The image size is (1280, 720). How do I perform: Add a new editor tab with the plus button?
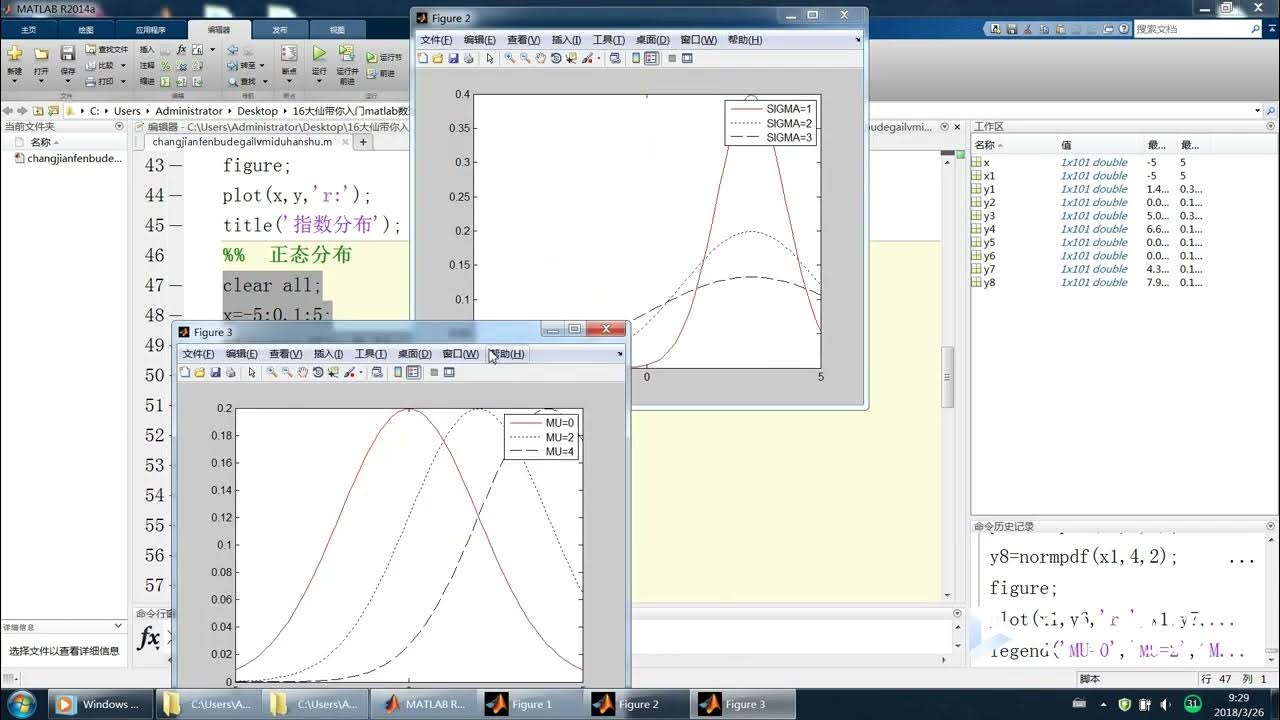pyautogui.click(x=363, y=142)
